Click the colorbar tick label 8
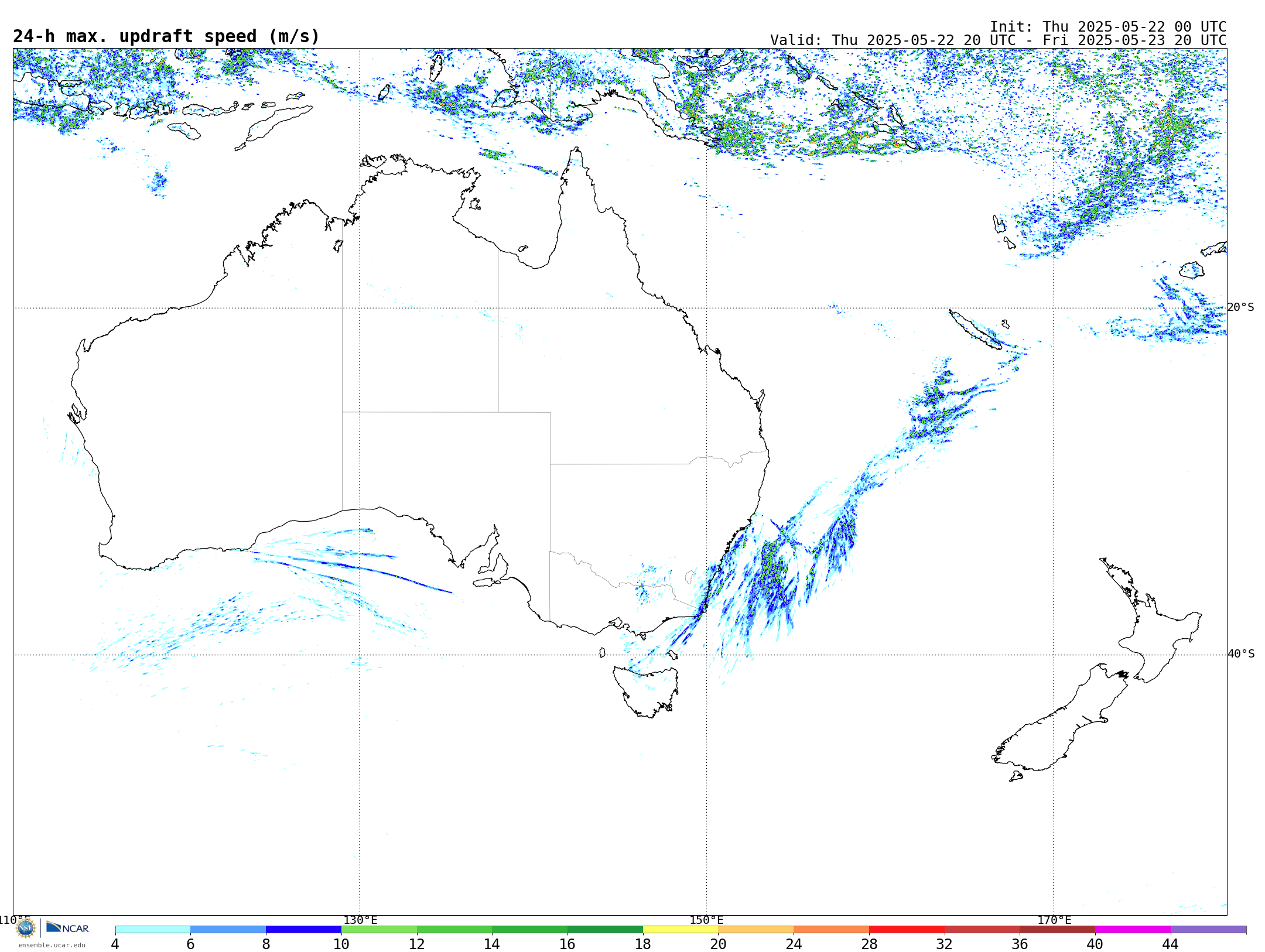 pos(266,944)
